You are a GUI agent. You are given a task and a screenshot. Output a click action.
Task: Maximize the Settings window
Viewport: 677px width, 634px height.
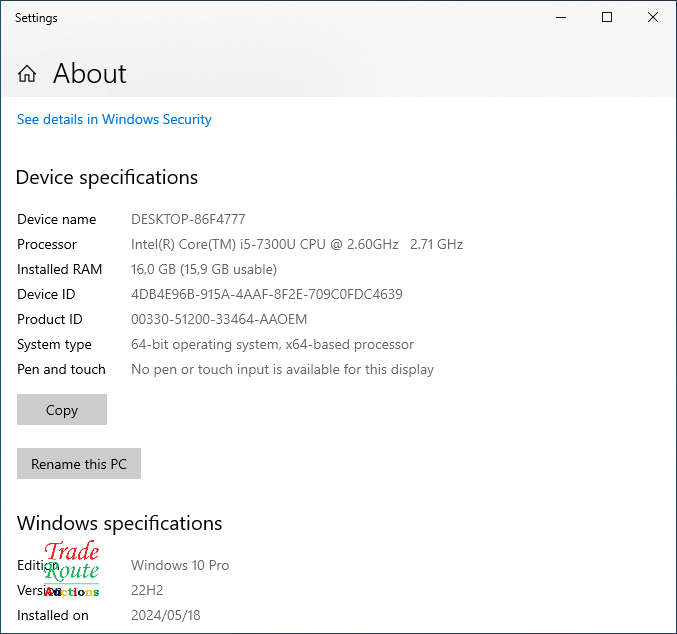pyautogui.click(x=607, y=17)
